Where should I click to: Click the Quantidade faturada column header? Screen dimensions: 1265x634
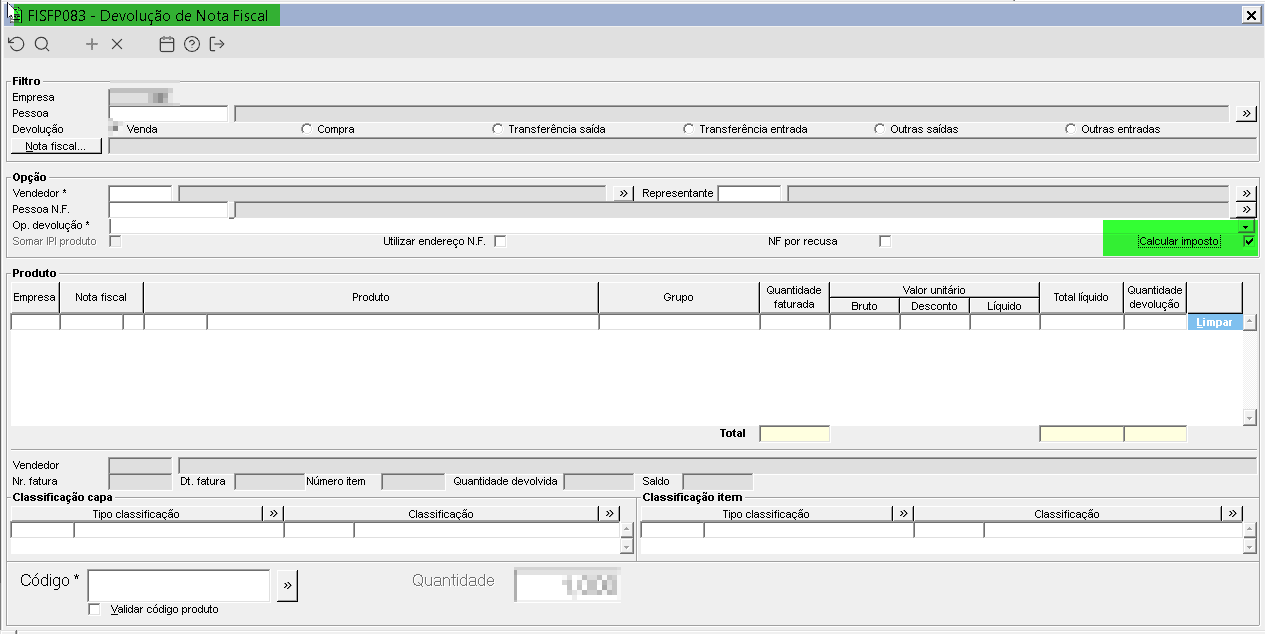click(795, 297)
